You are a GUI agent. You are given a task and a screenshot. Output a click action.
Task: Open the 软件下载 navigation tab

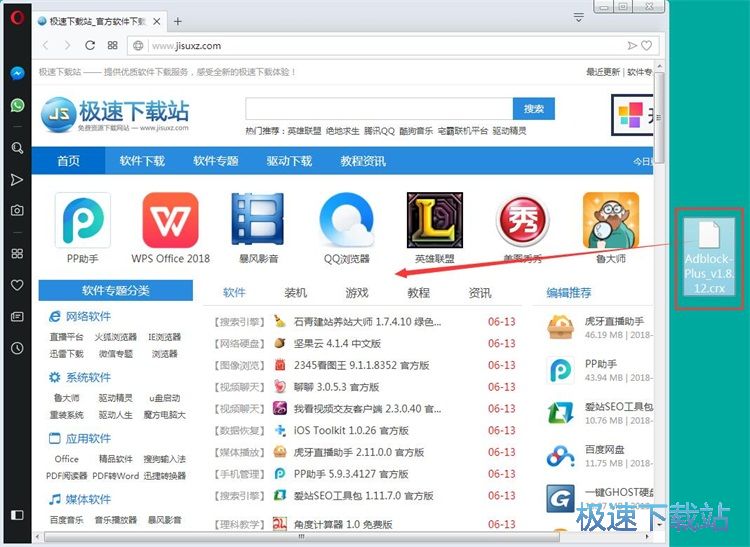click(x=142, y=161)
